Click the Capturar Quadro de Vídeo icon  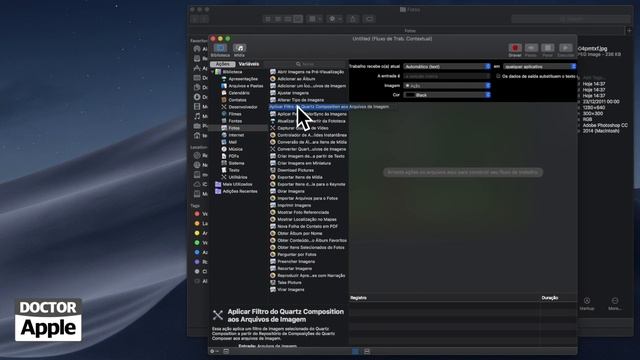(x=273, y=128)
